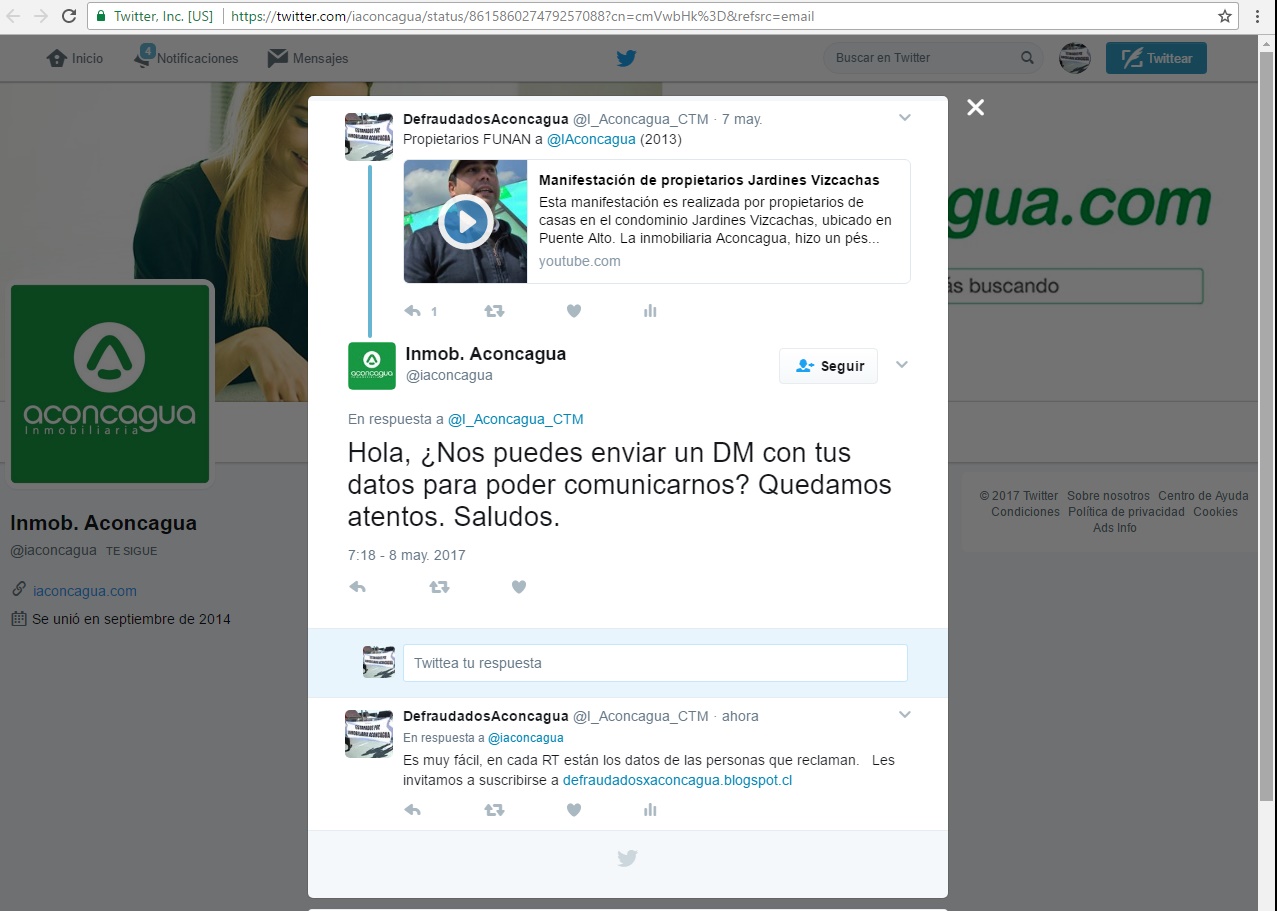View analytics of the ahora tweet

(650, 810)
